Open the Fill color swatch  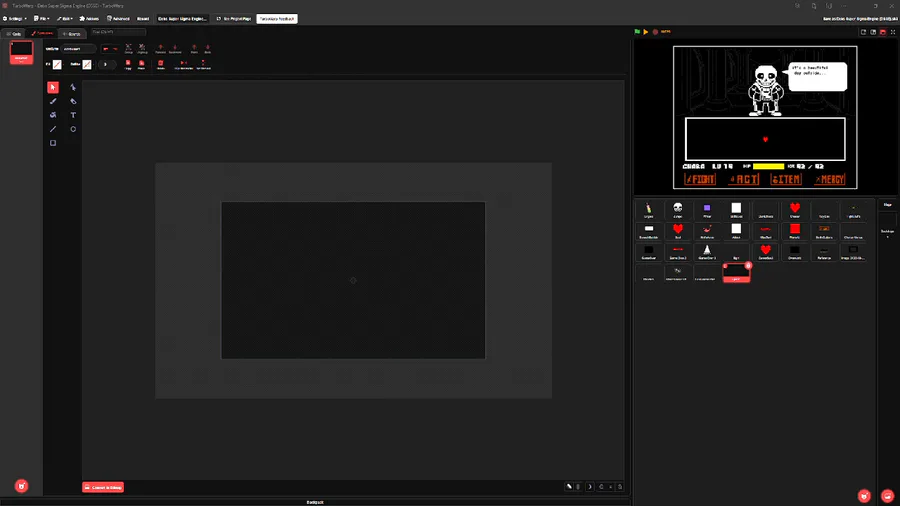point(57,64)
